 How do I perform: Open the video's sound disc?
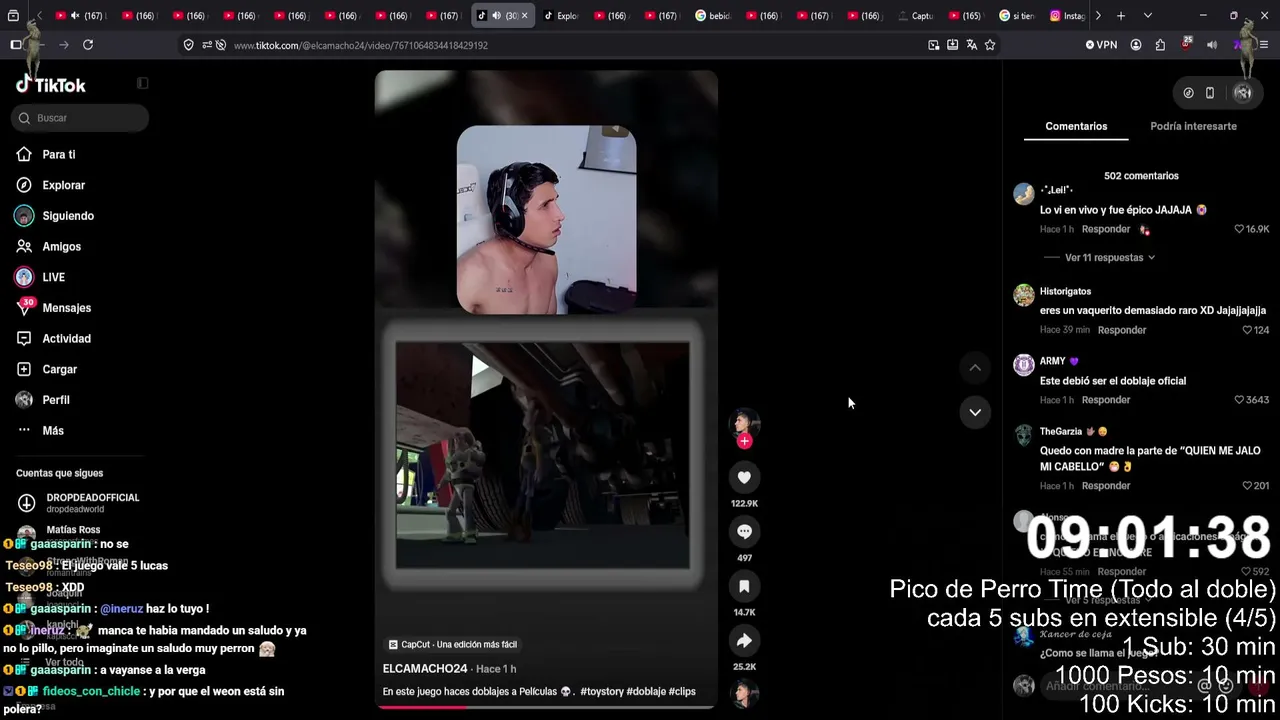tap(744, 693)
